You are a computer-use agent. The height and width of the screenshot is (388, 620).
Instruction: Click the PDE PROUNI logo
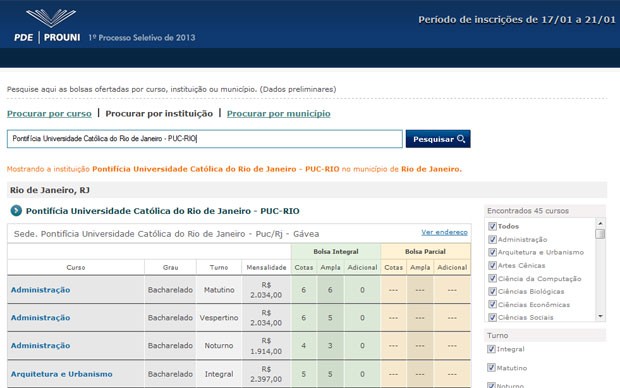[x=47, y=26]
